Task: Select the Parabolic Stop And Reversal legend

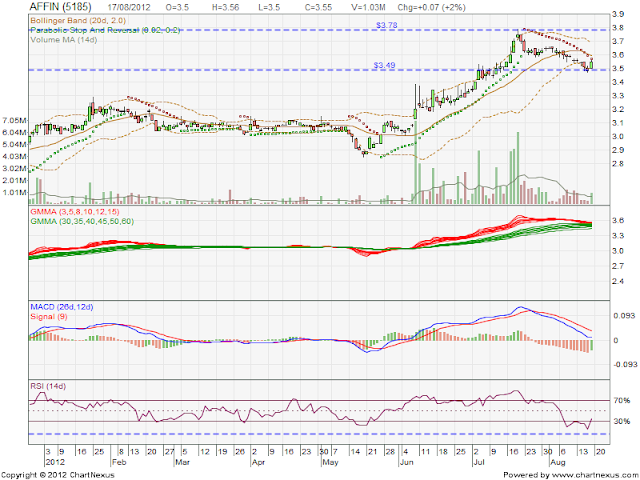Action: pos(105,30)
